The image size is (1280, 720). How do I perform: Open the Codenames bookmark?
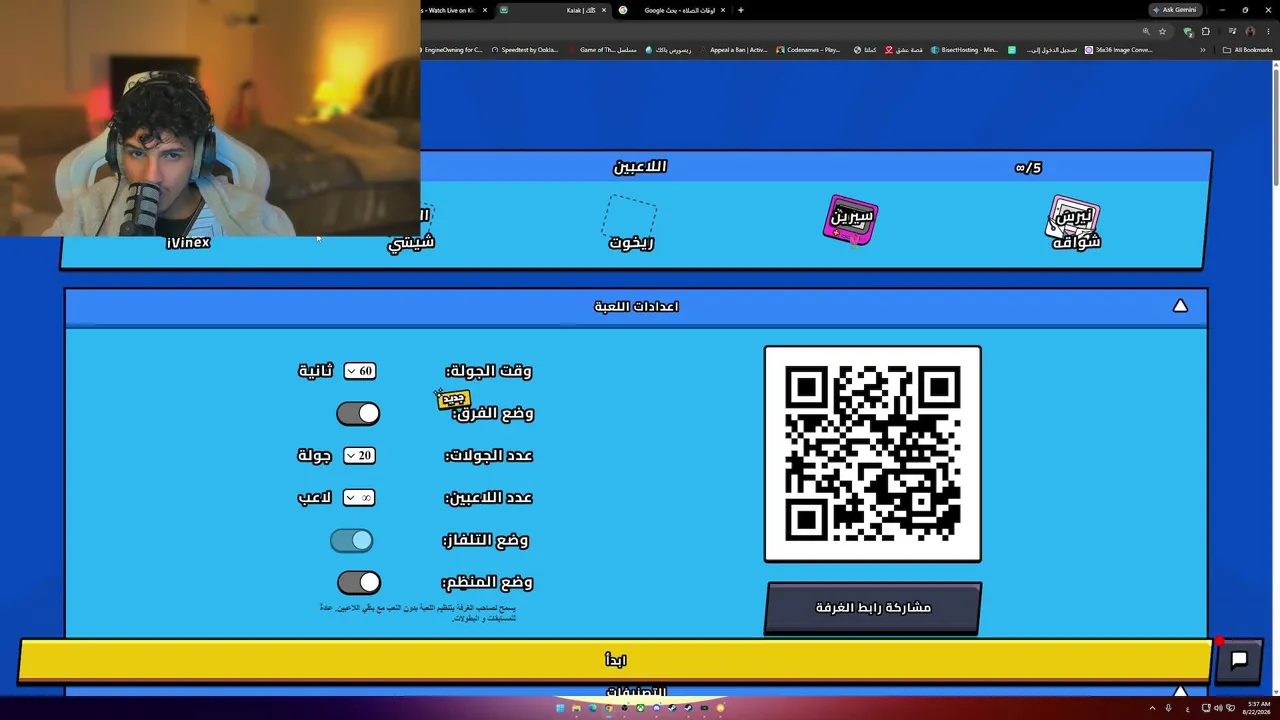pyautogui.click(x=809, y=50)
